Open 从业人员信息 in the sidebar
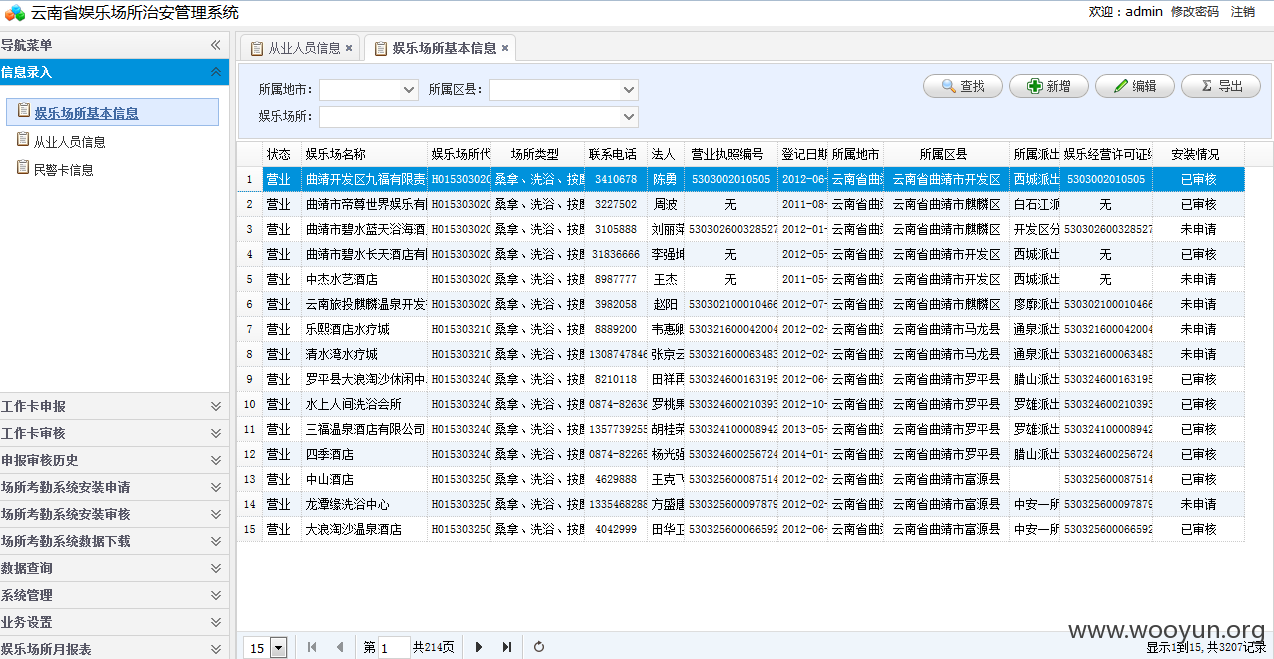Image resolution: width=1274 pixels, height=659 pixels. point(69,142)
